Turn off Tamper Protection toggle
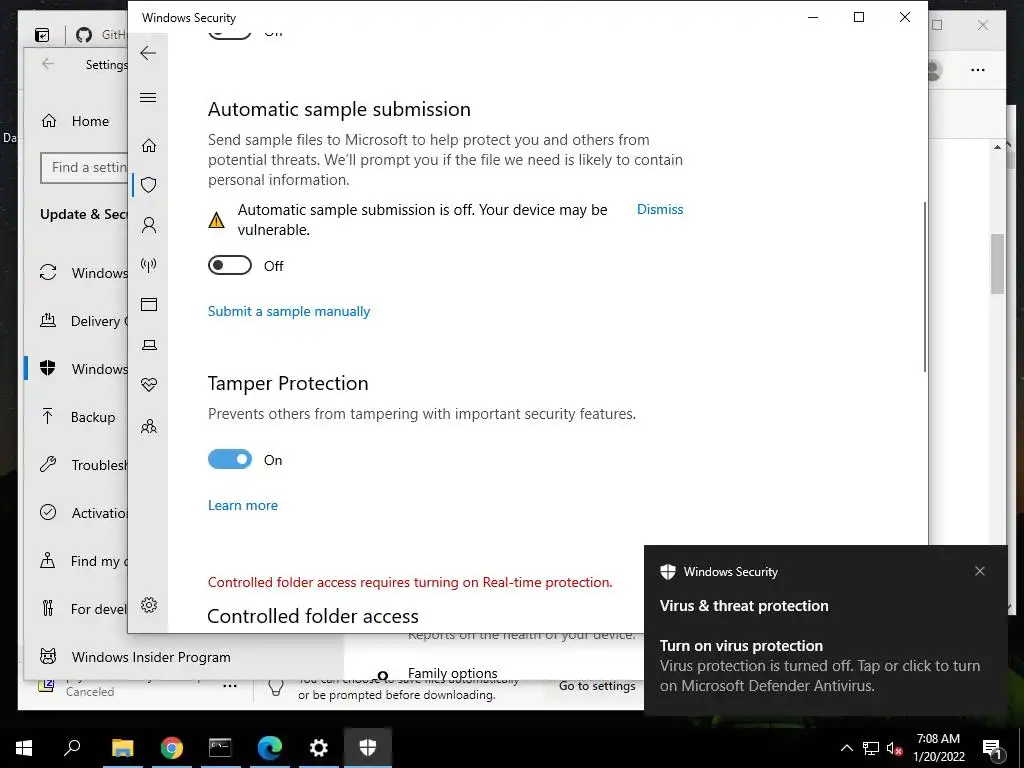Viewport: 1024px width, 768px height. coord(230,459)
